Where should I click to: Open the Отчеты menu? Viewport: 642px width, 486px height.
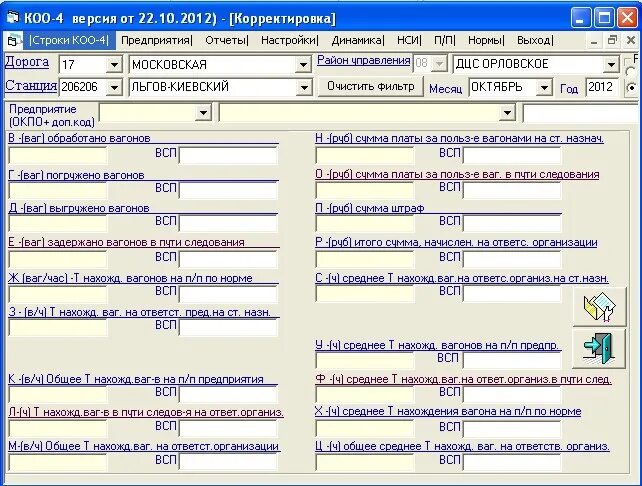226,40
